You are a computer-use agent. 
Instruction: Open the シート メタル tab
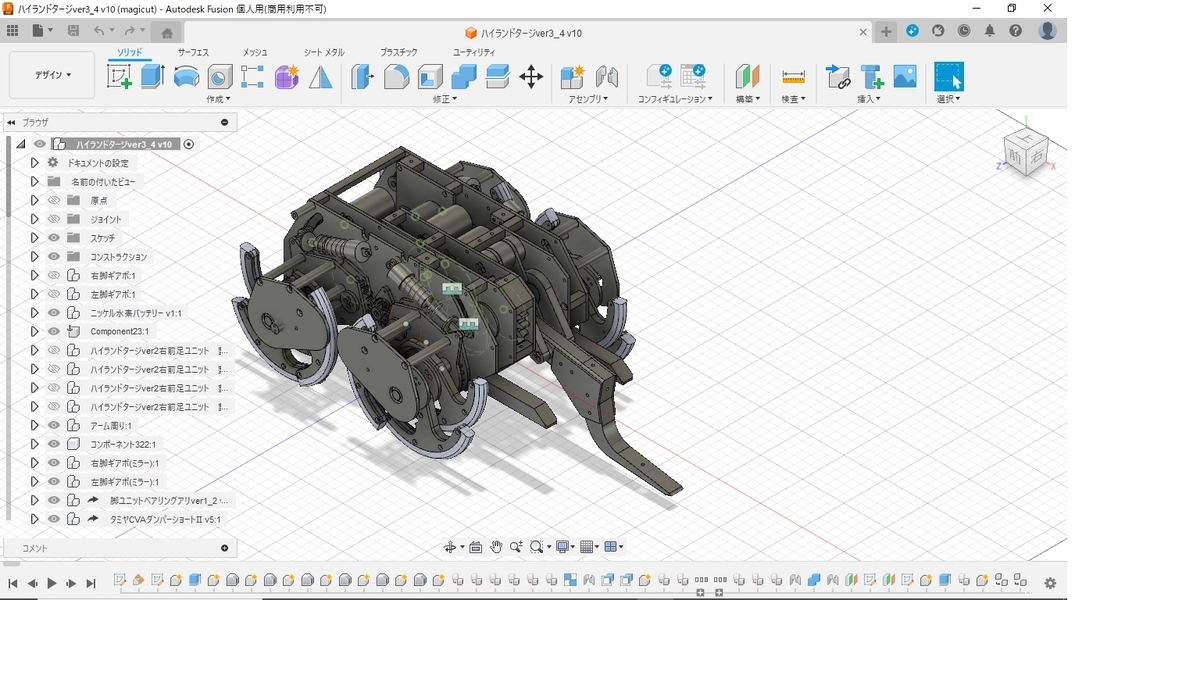tap(324, 52)
